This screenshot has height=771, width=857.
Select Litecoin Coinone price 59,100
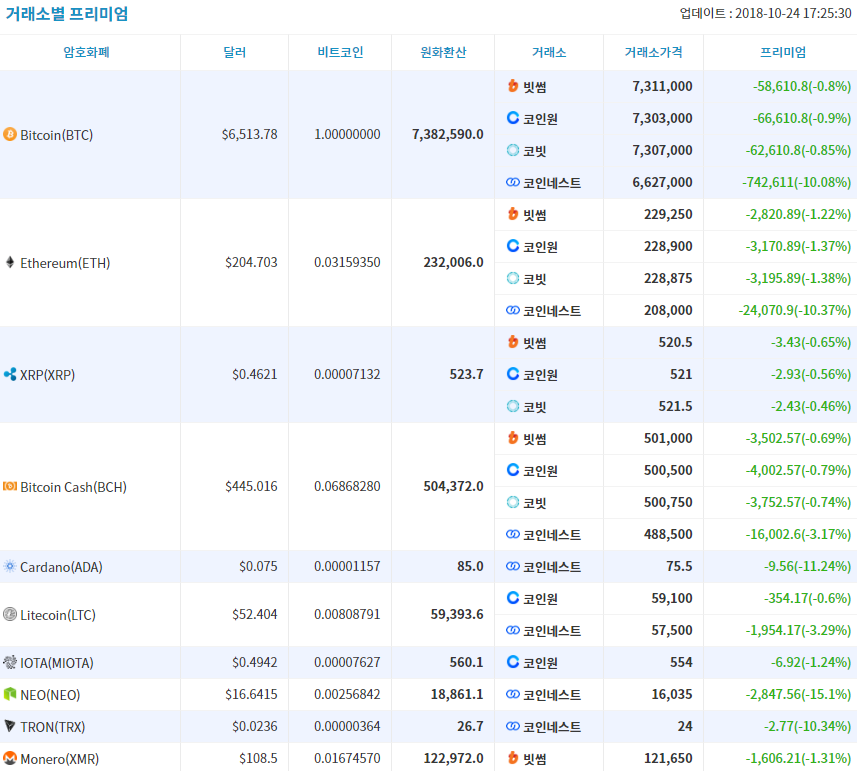pyautogui.click(x=672, y=598)
